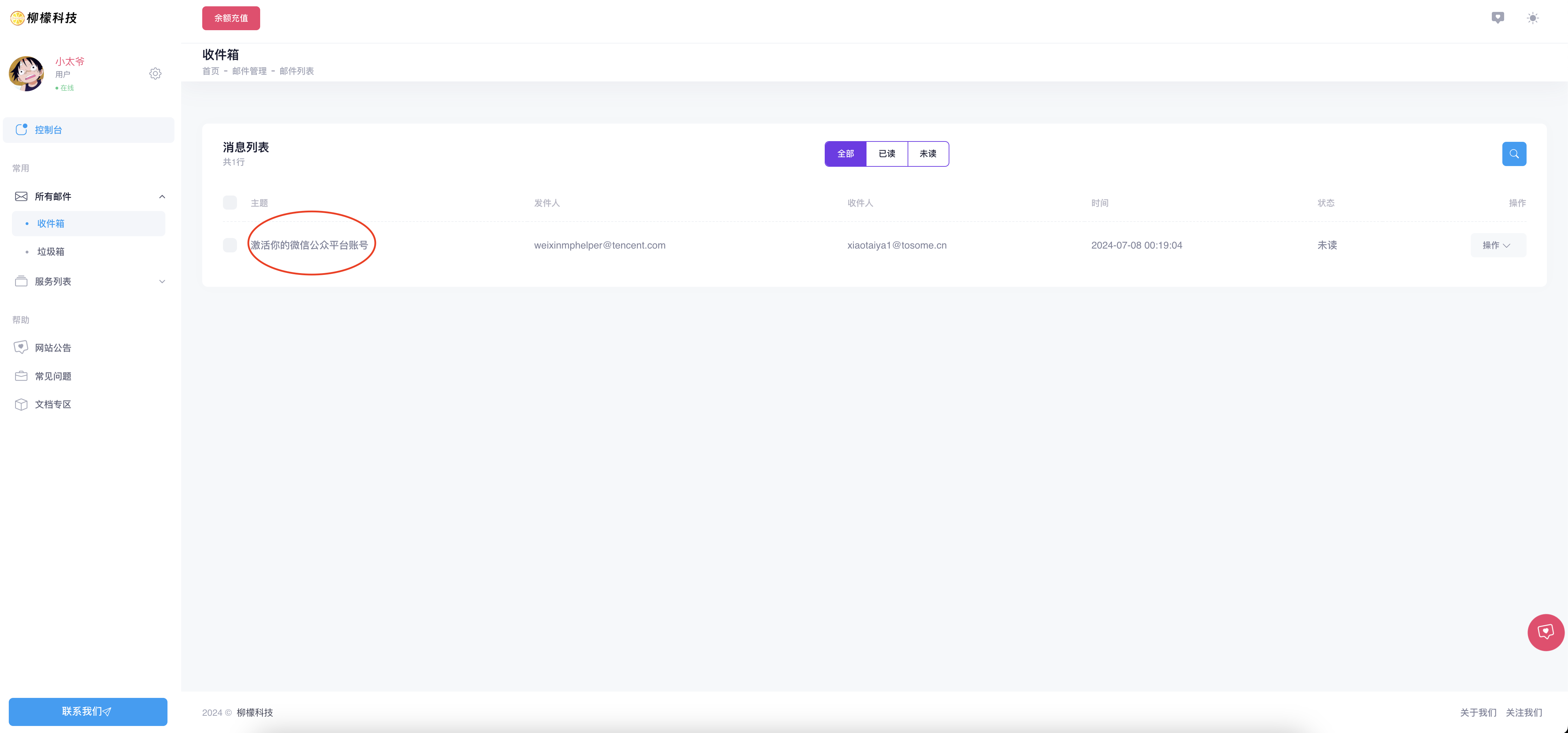The image size is (1568, 733).
Task: Click the notification message icon in the top bar
Action: (1497, 18)
